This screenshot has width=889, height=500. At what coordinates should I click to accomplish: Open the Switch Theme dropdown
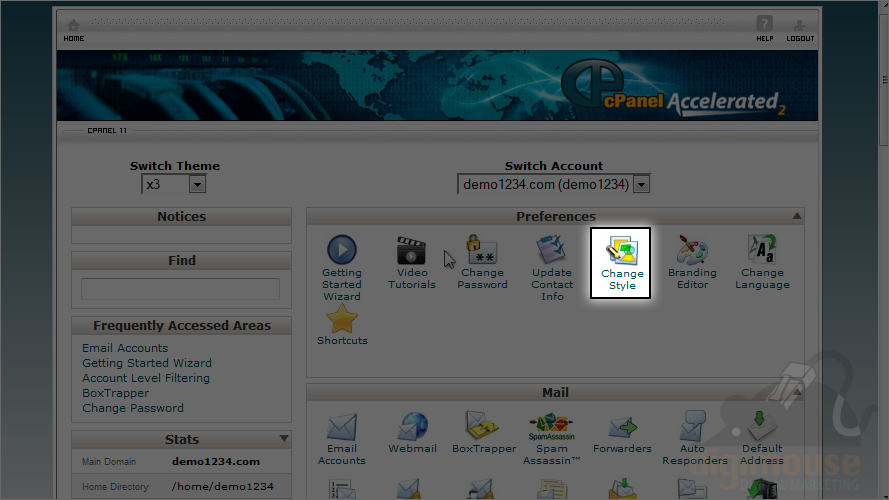pyautogui.click(x=173, y=184)
